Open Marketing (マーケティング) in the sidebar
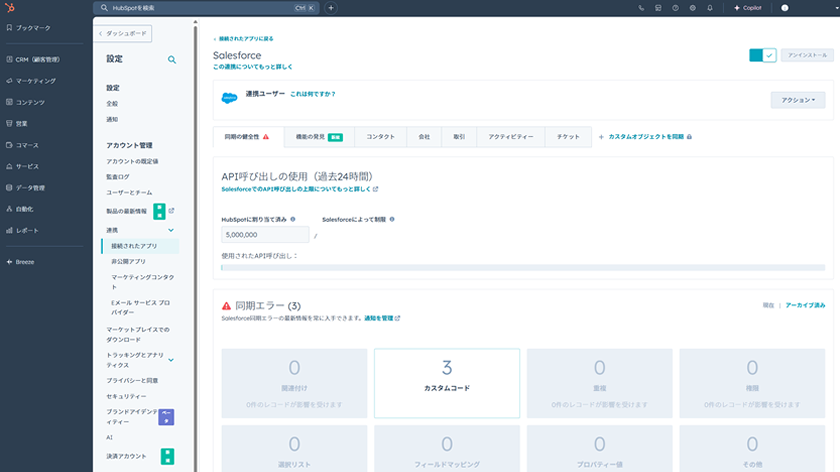 tap(31, 81)
